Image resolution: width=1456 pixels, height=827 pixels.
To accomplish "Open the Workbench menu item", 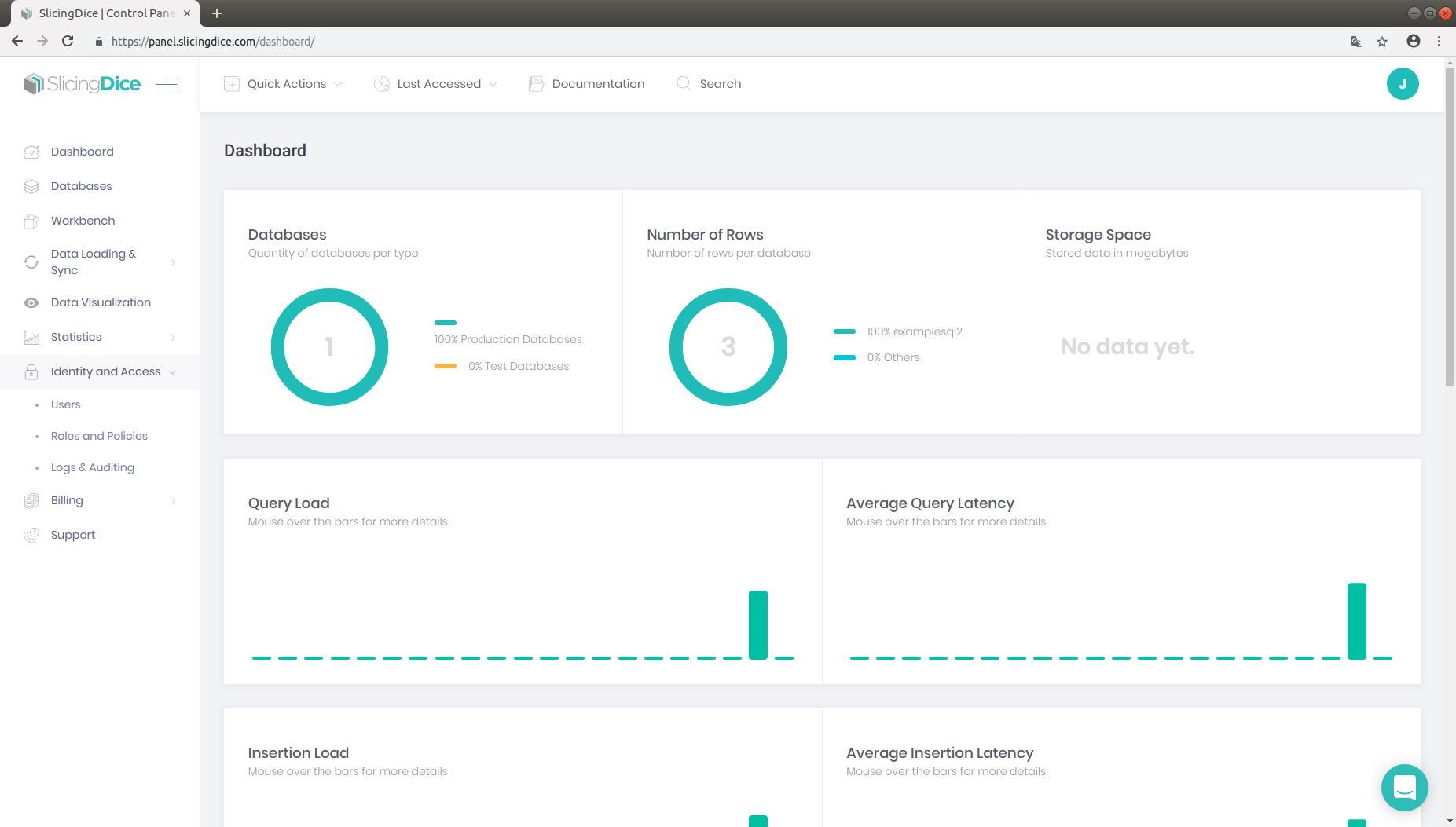I will (83, 221).
